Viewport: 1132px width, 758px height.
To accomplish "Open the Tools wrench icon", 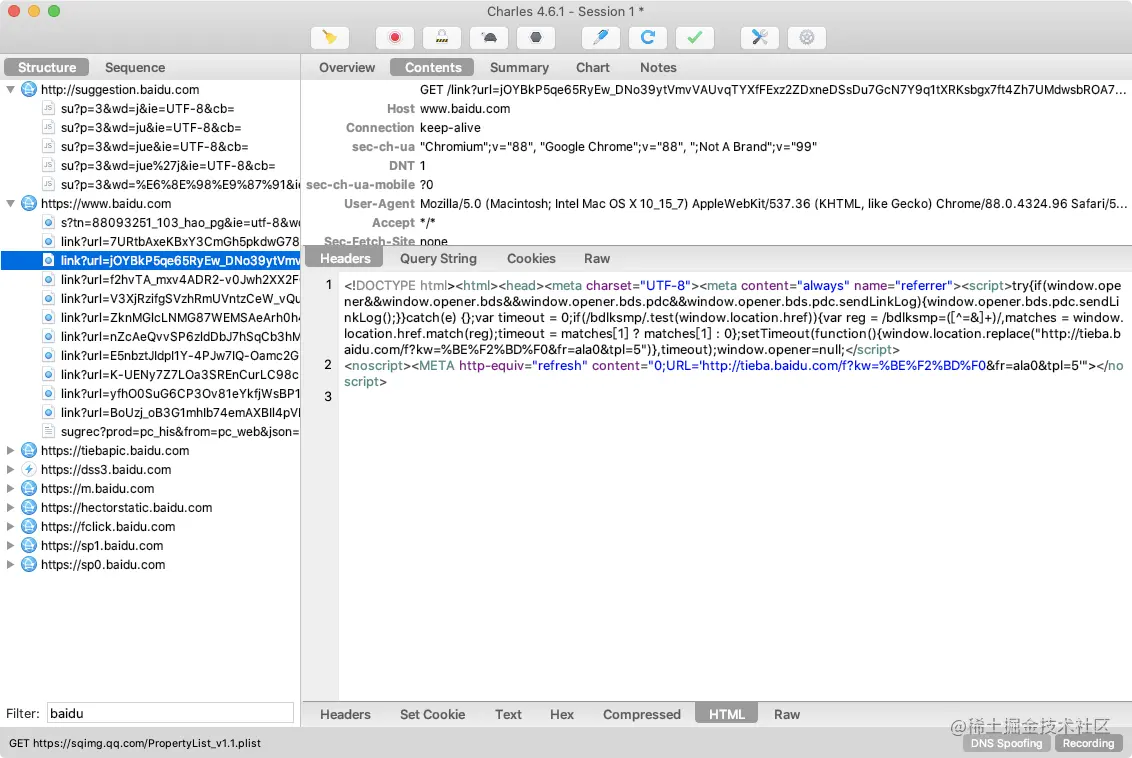I will pos(759,38).
